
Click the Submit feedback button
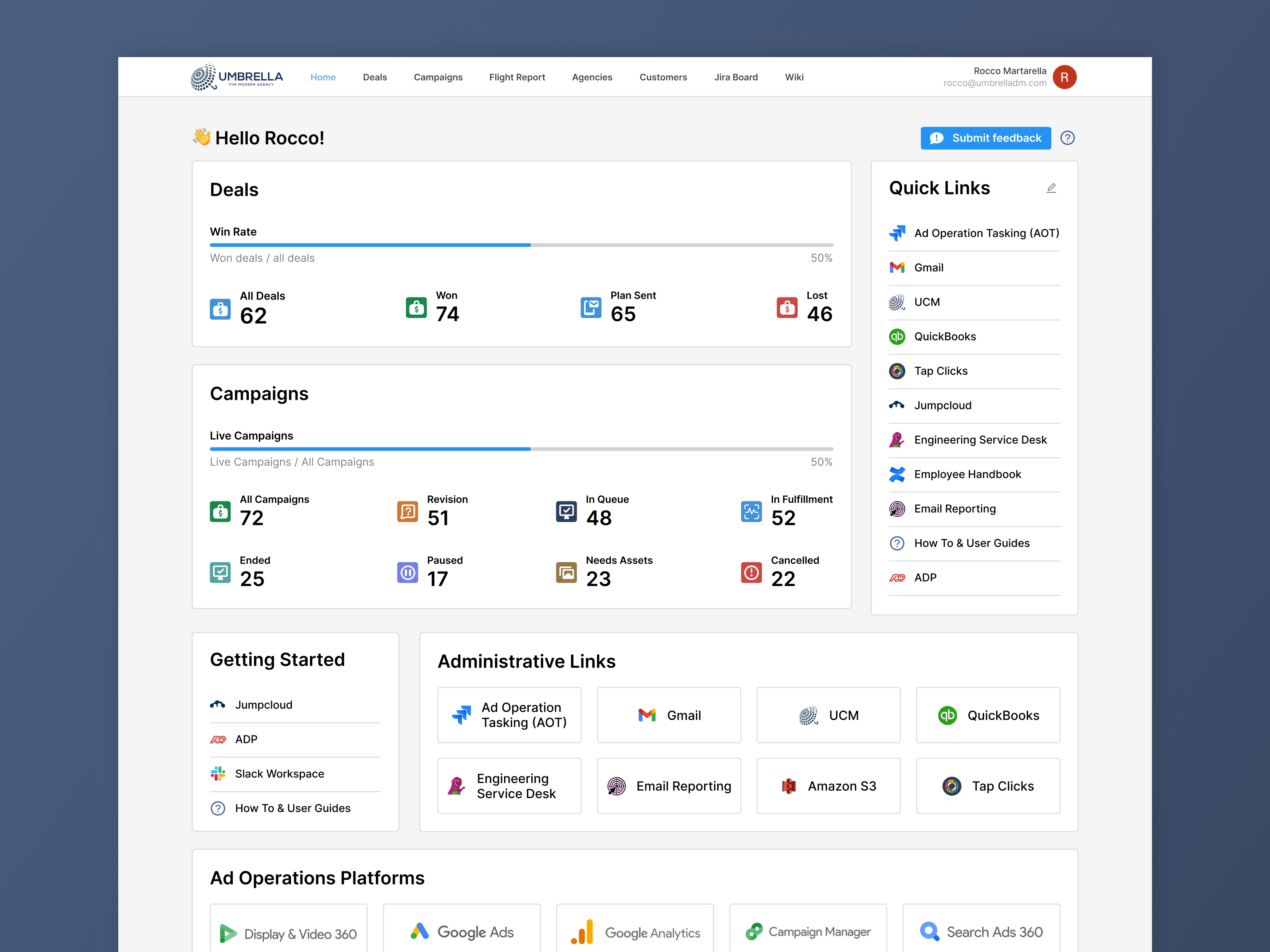point(985,138)
